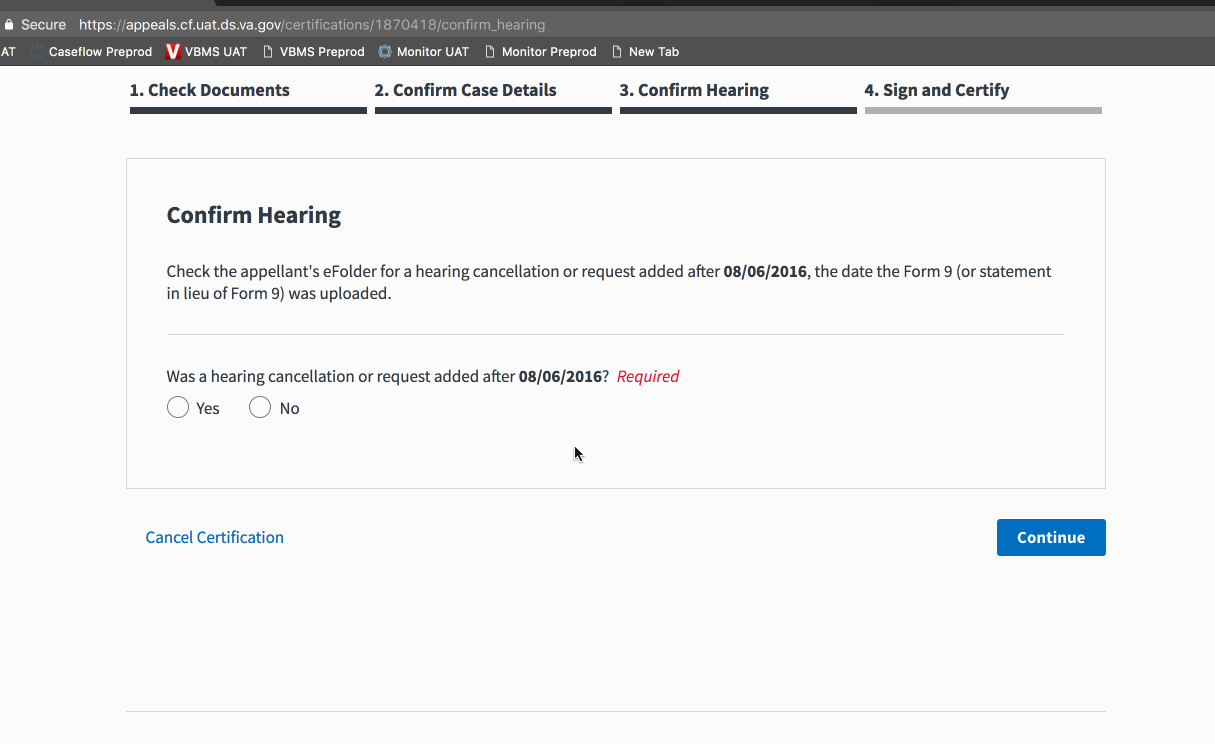This screenshot has width=1215, height=744.
Task: Open the VBMS Preprod bookmark
Action: tap(313, 52)
